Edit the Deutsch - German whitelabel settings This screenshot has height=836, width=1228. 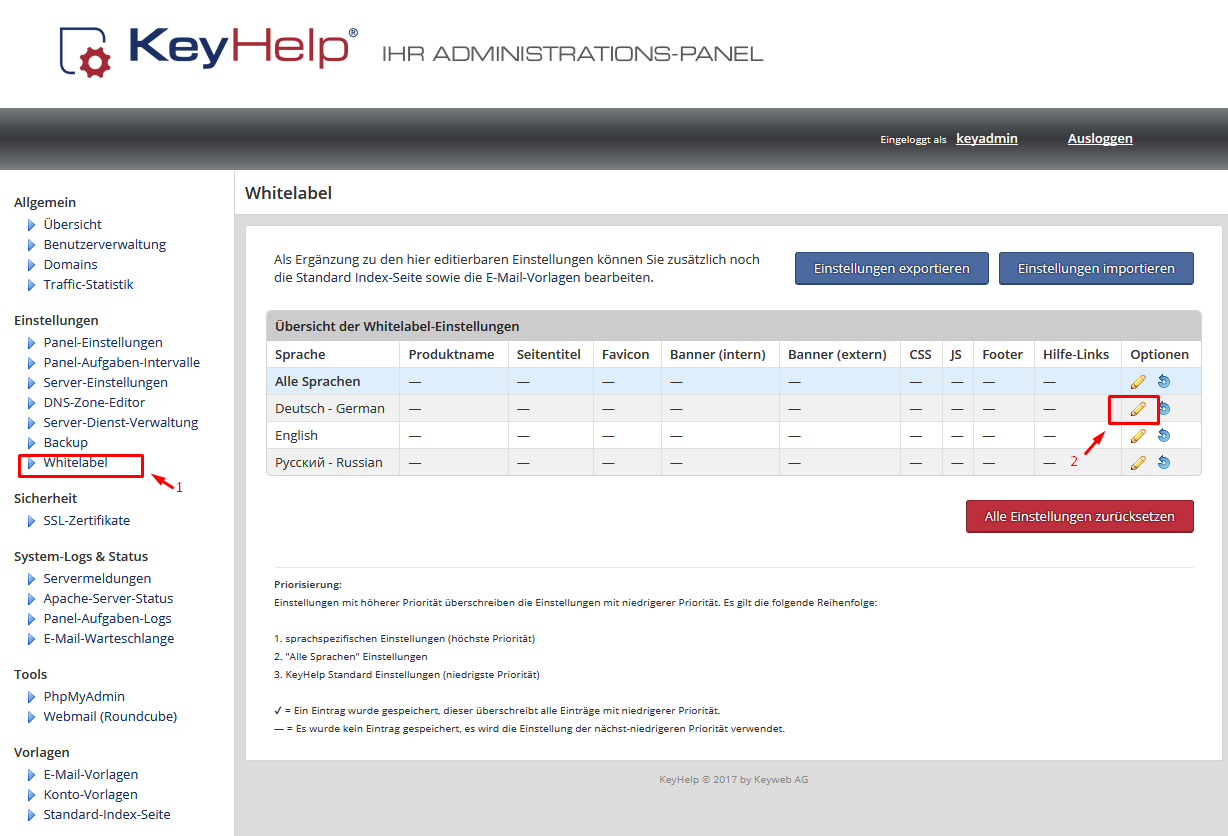click(1138, 408)
